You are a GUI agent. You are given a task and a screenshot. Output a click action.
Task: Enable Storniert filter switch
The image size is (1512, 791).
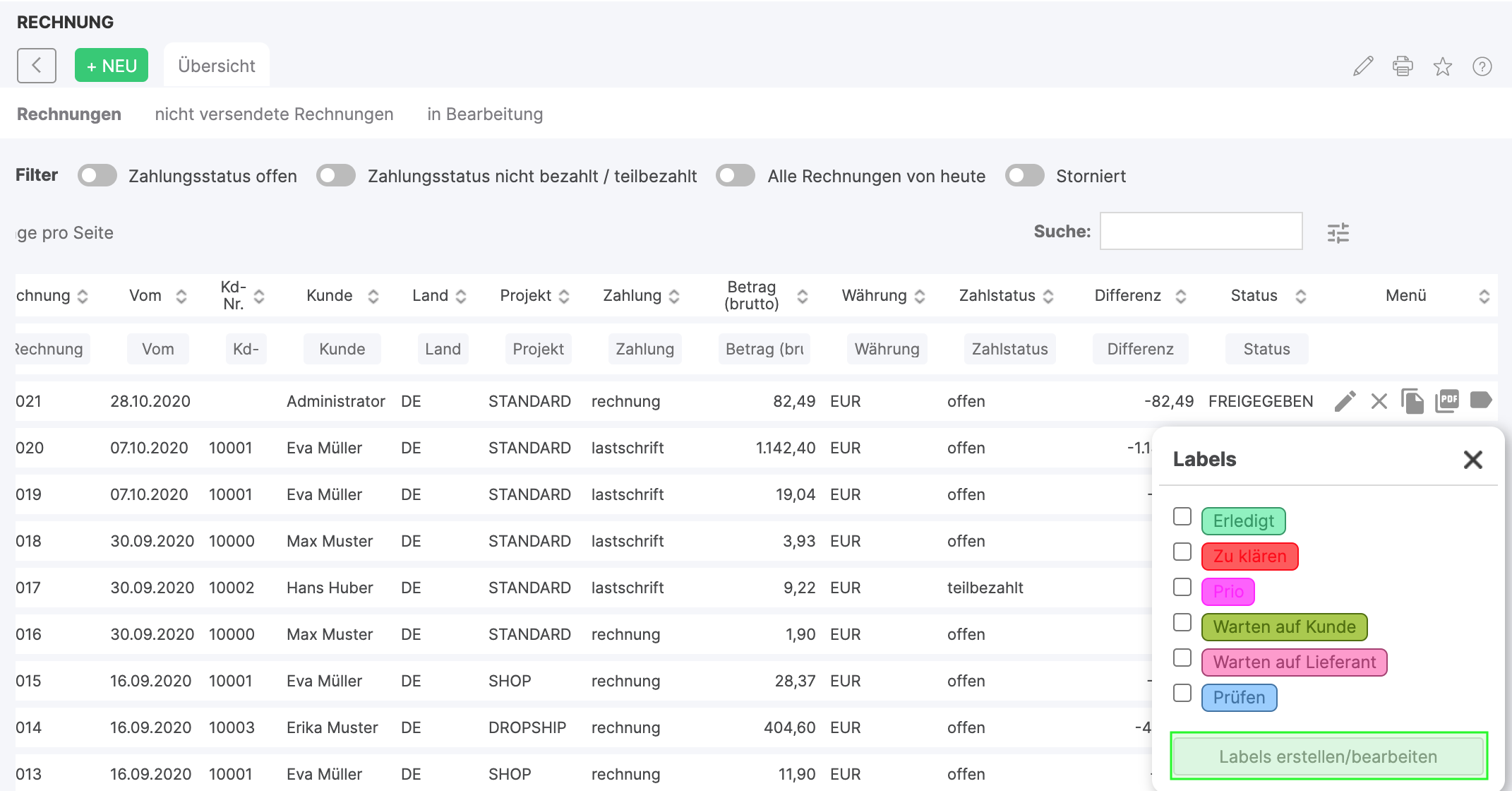(1024, 176)
